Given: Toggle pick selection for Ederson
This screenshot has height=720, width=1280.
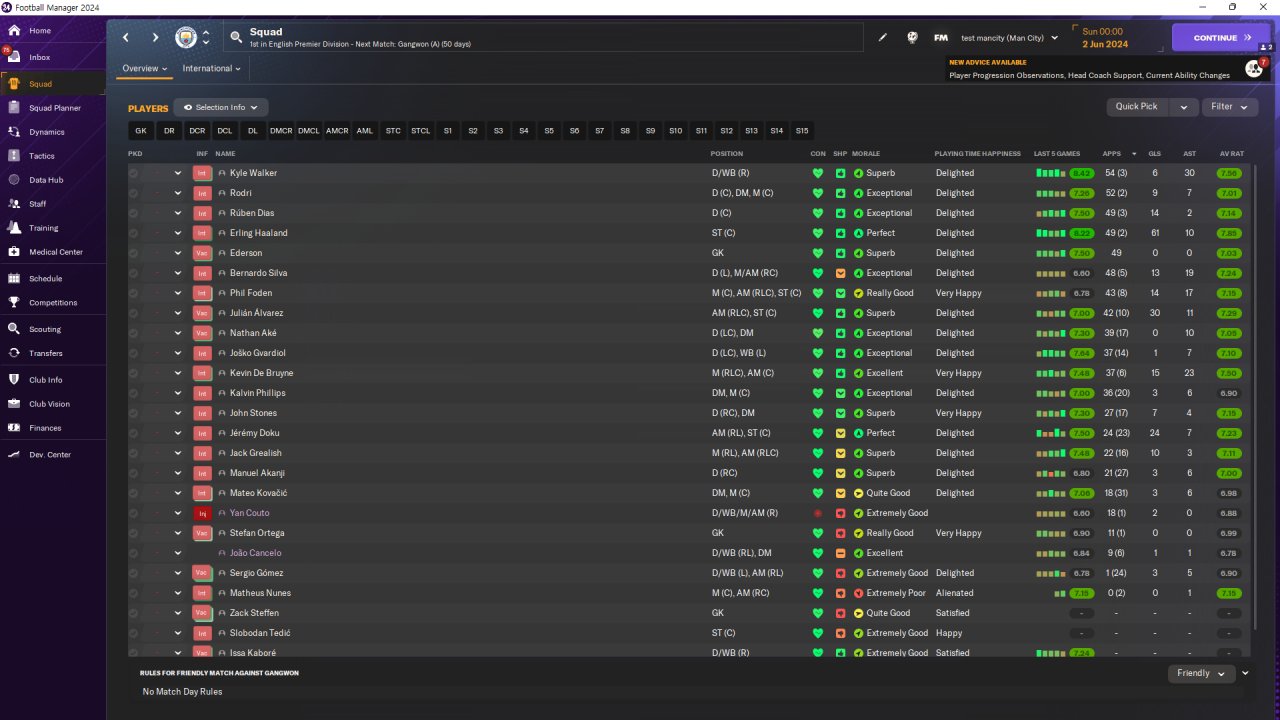Looking at the screenshot, I should point(133,253).
